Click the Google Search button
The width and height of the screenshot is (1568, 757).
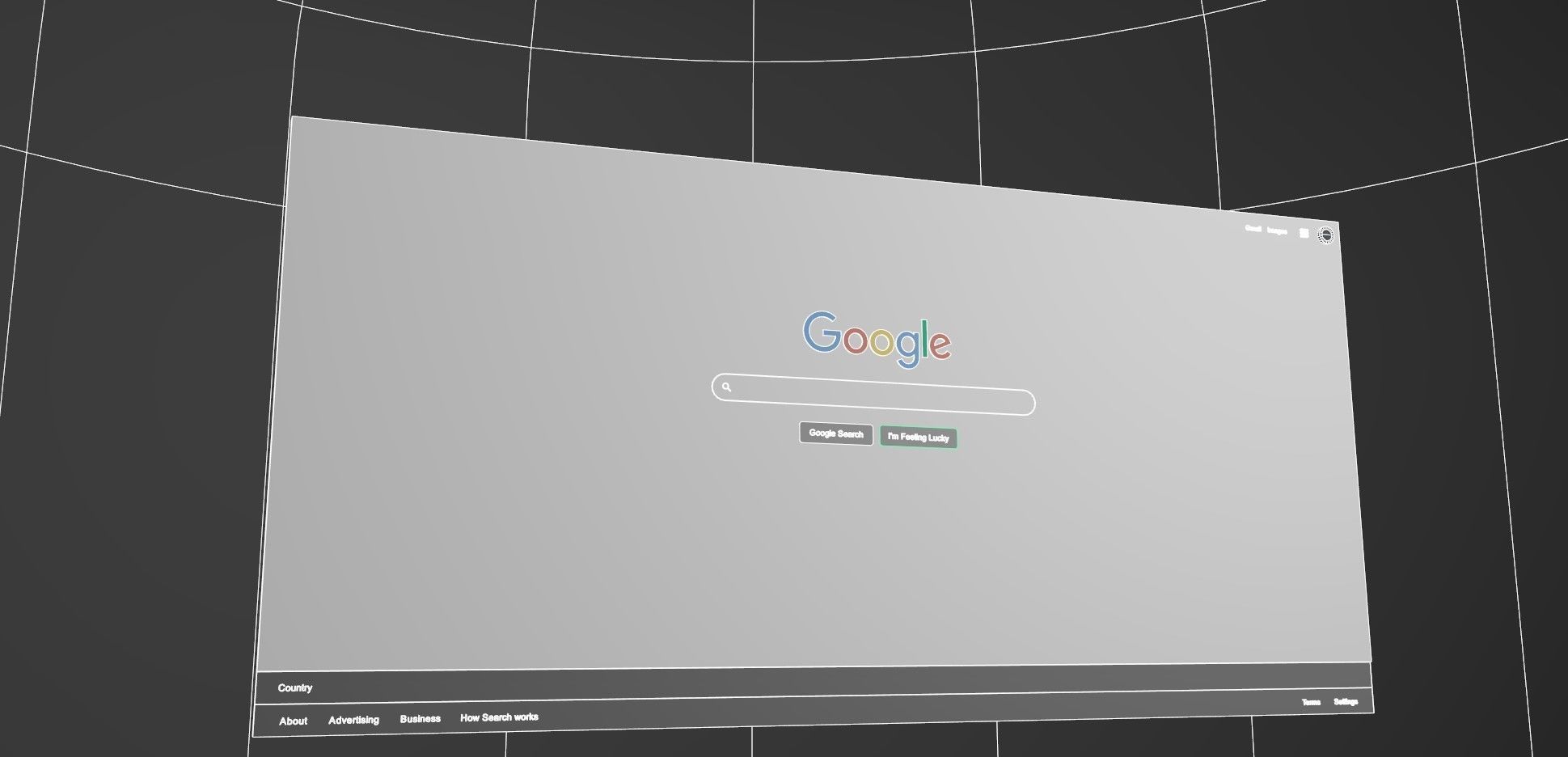(x=836, y=433)
